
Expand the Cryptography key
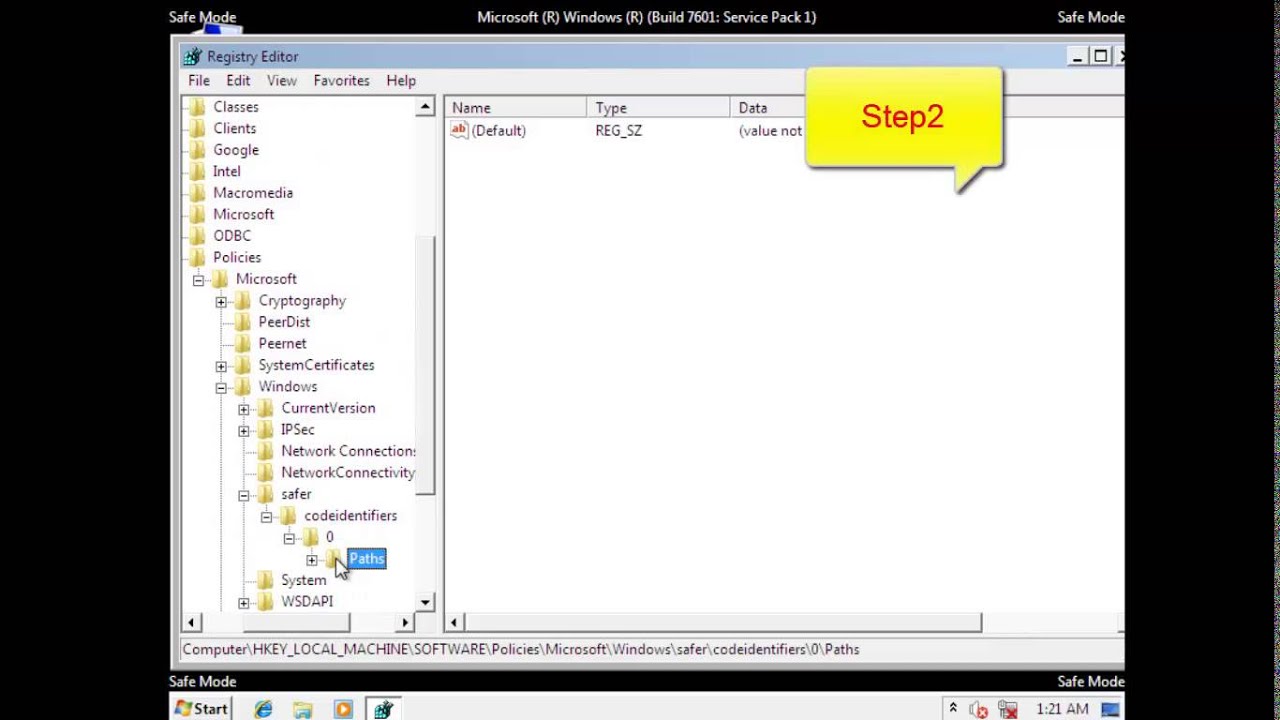221,301
